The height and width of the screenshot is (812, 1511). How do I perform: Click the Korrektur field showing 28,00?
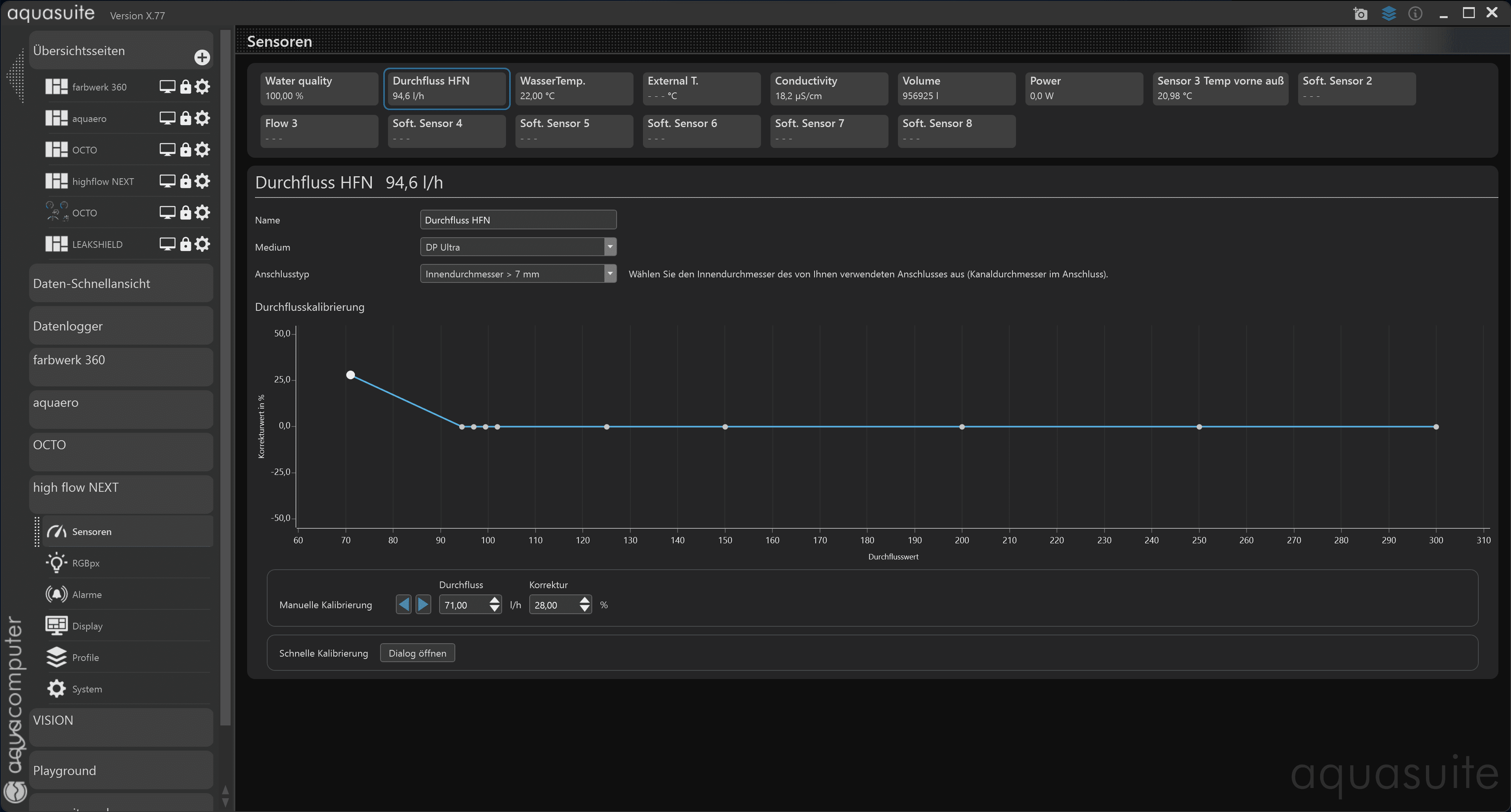(x=554, y=604)
